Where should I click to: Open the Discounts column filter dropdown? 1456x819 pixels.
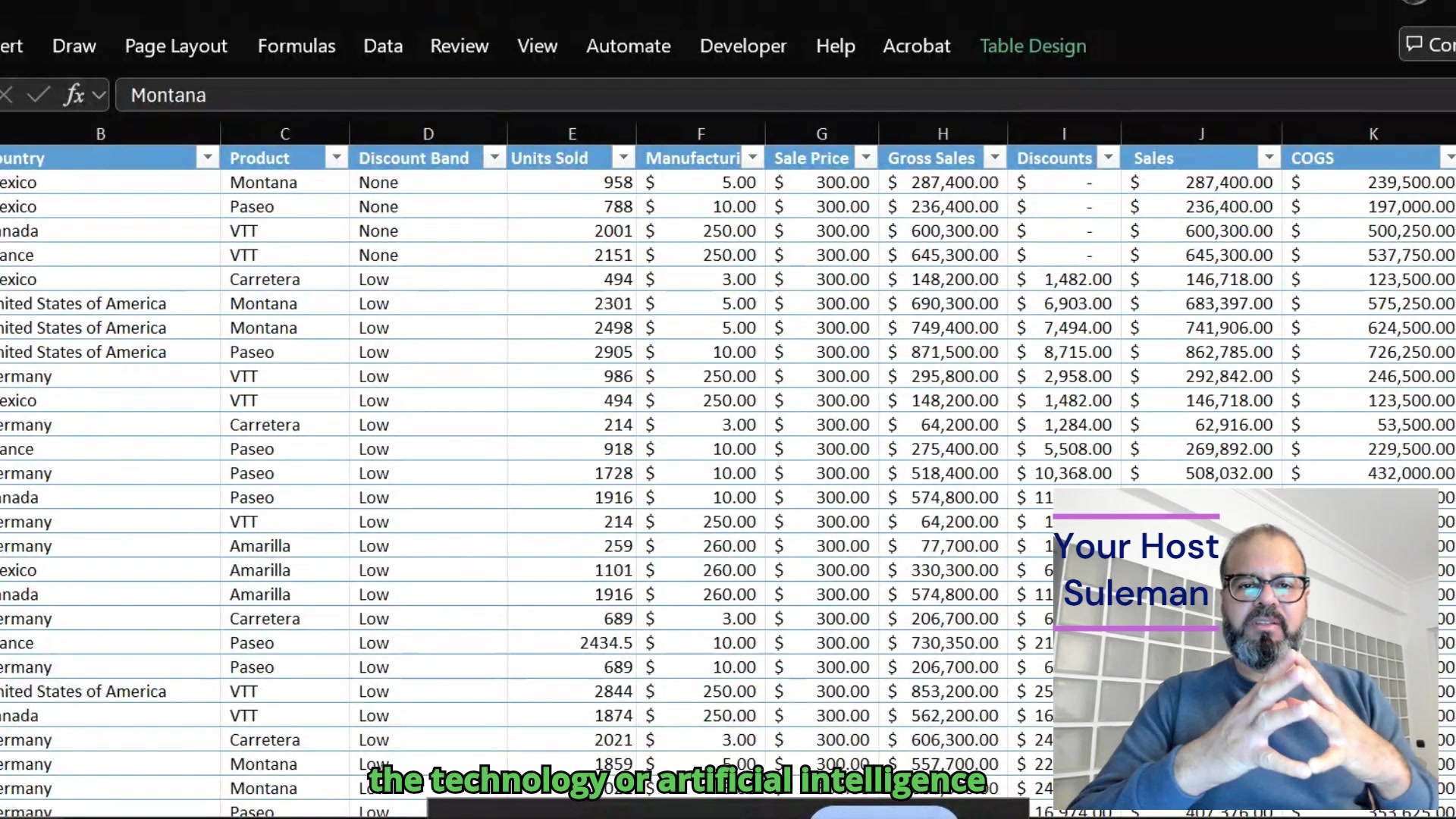(x=1109, y=158)
